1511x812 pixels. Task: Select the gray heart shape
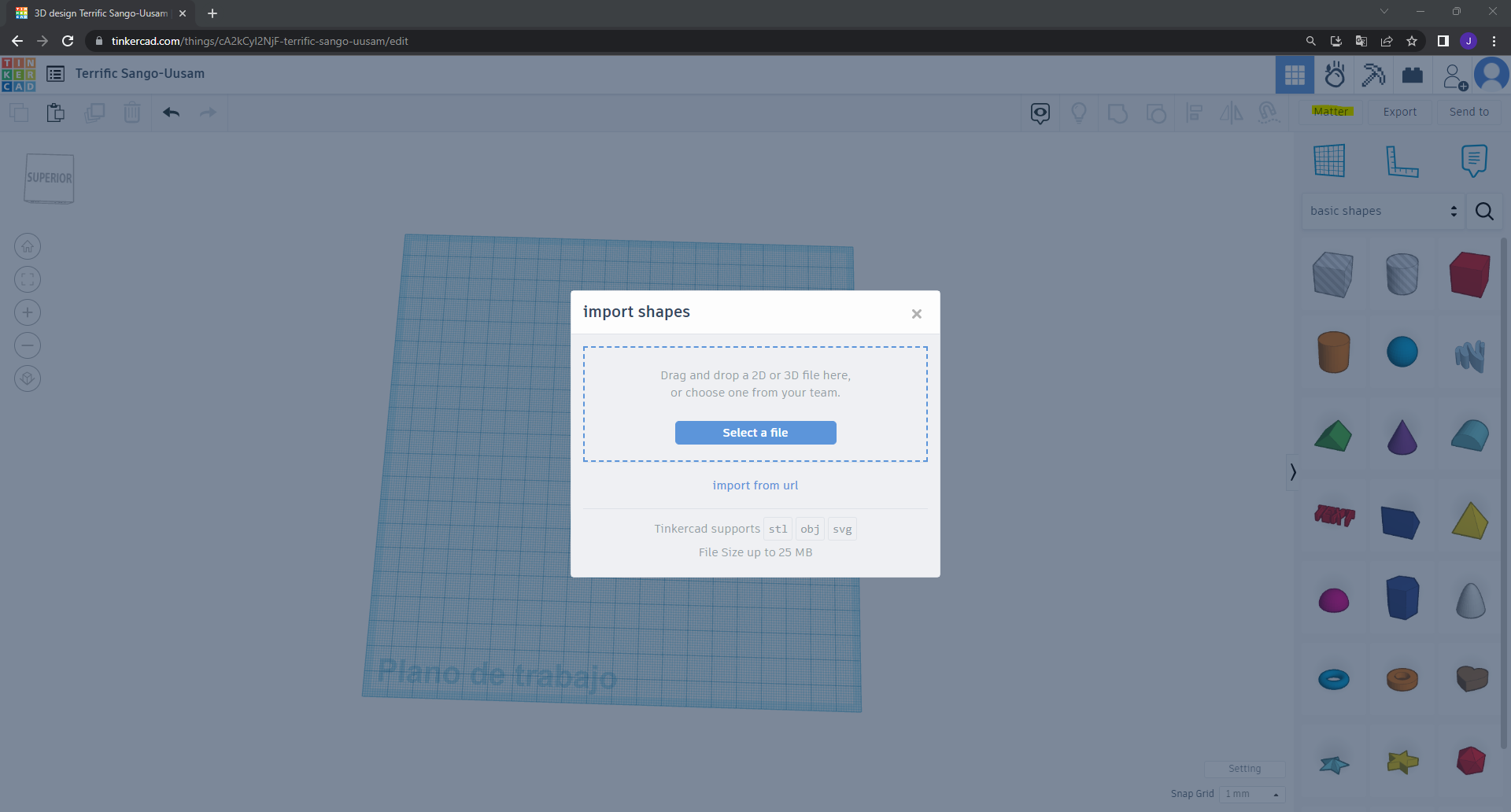point(1472,678)
